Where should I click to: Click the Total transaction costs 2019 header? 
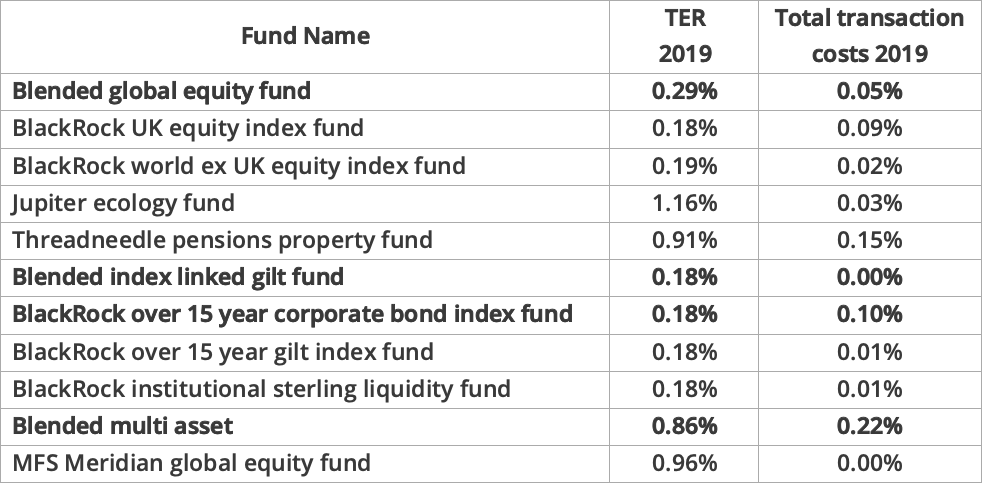pos(870,37)
